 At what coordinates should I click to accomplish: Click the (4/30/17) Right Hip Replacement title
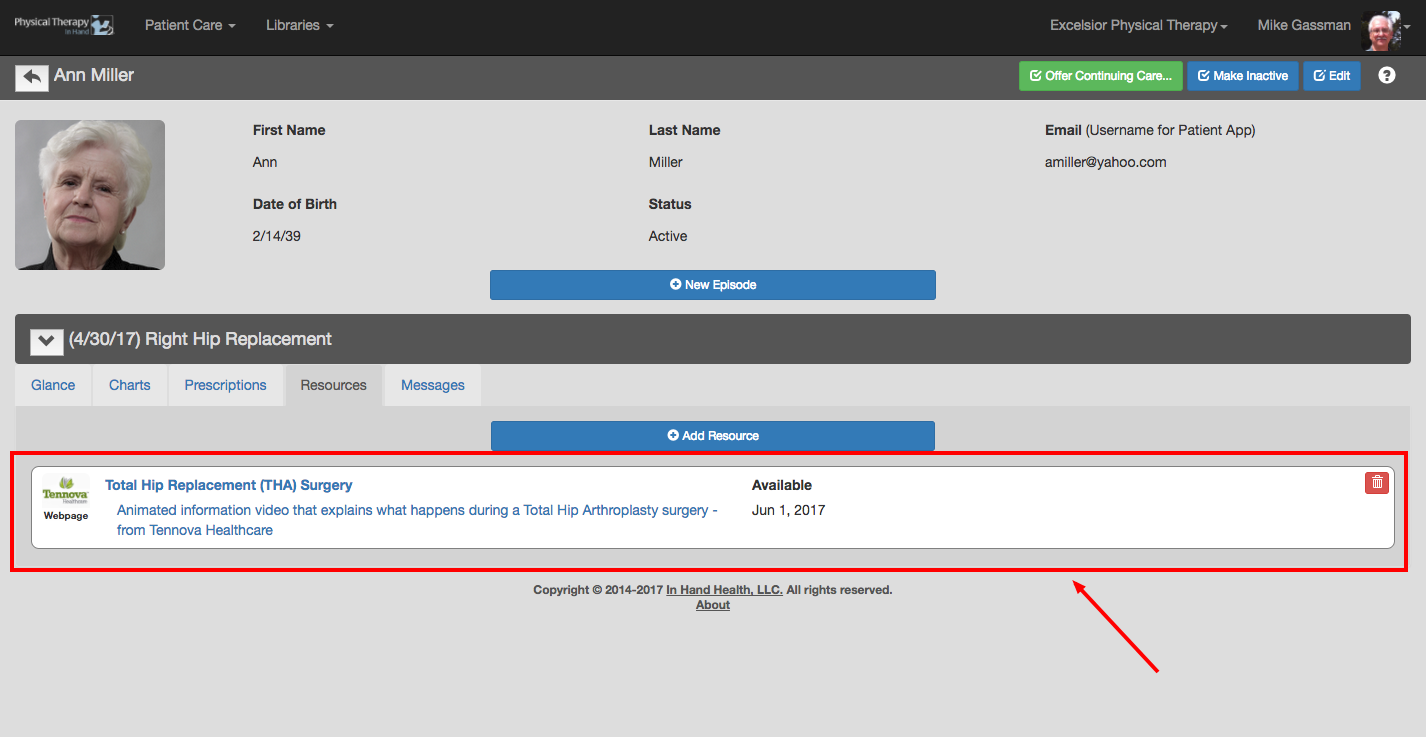[200, 339]
